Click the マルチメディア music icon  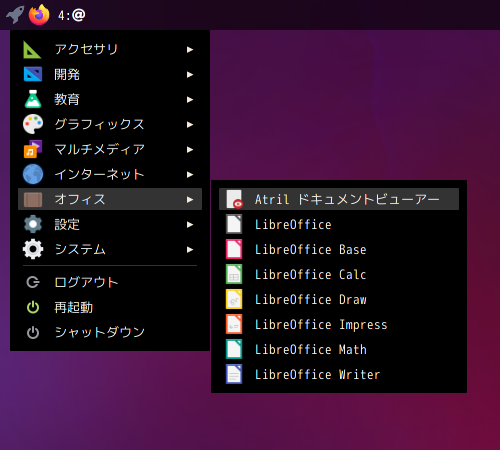(33, 149)
